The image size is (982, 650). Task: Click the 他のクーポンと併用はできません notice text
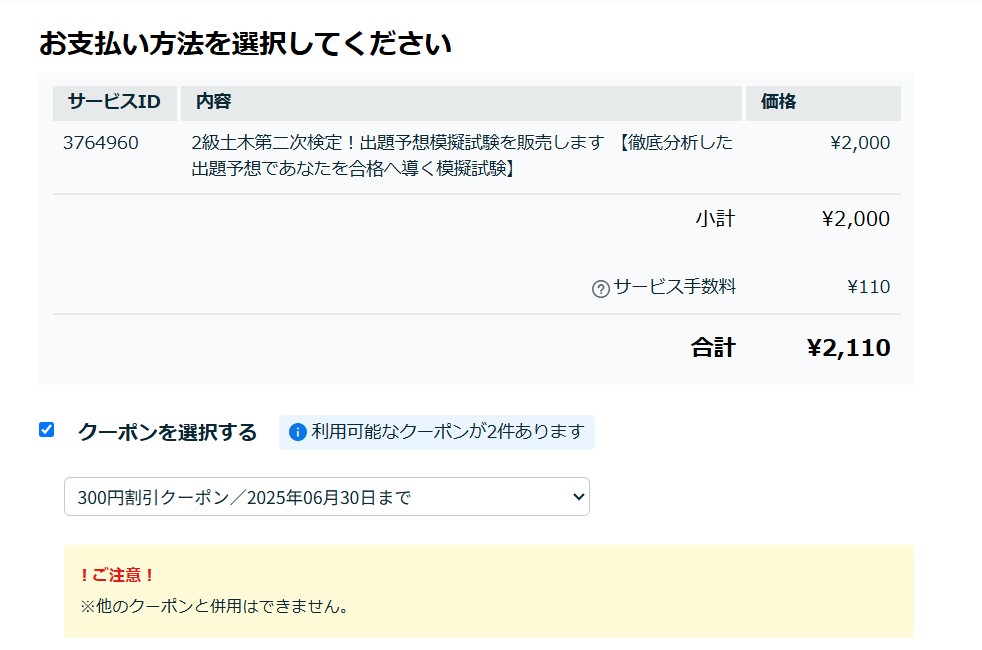pos(214,606)
